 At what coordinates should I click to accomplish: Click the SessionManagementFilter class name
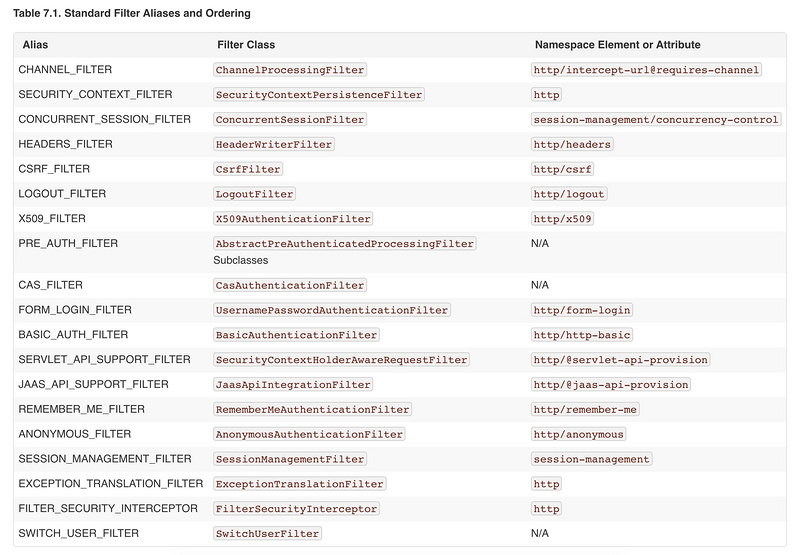coord(290,459)
